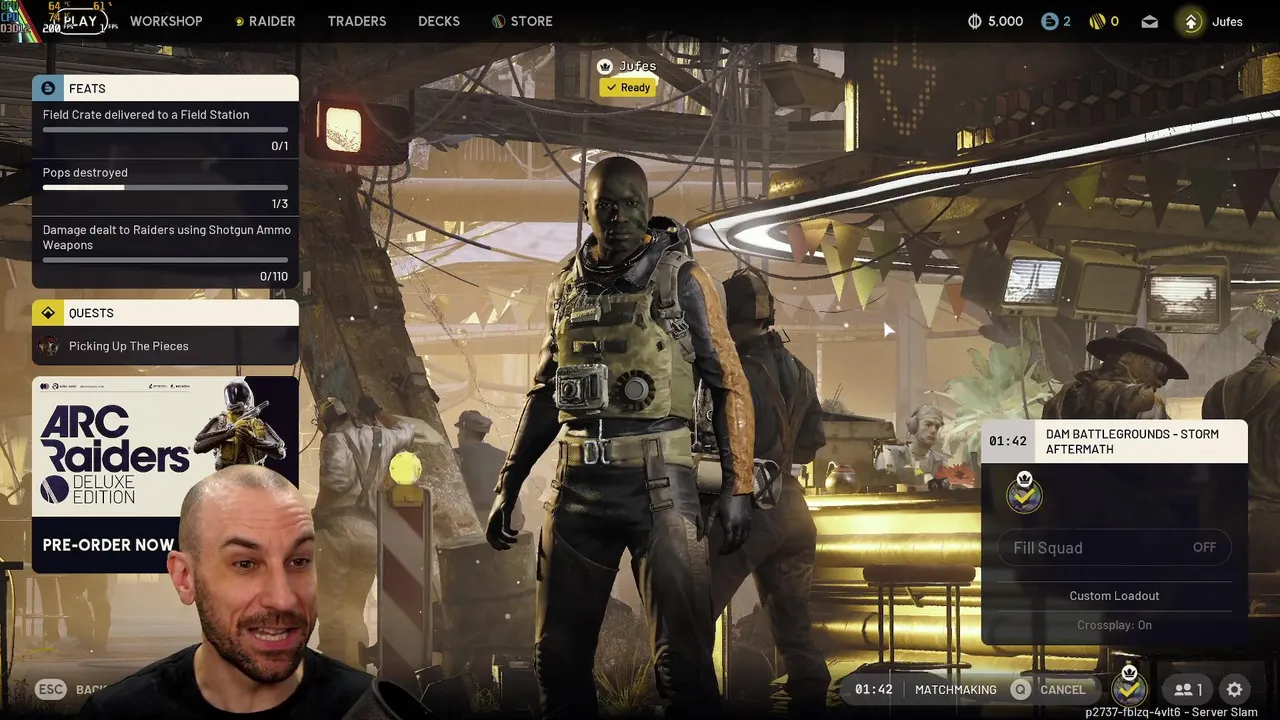The height and width of the screenshot is (720, 1280).
Task: Go to the TRADERS tab
Action: (x=357, y=21)
